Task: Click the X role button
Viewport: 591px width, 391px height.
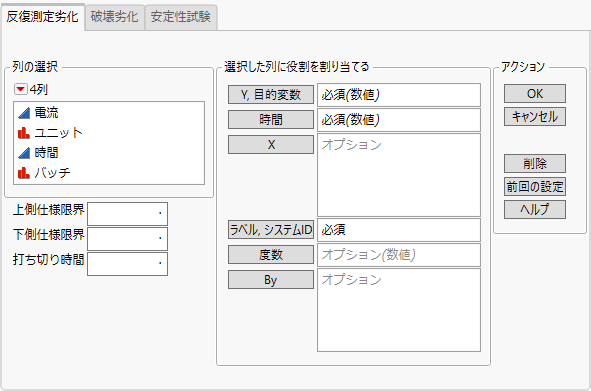Action: pyautogui.click(x=271, y=144)
